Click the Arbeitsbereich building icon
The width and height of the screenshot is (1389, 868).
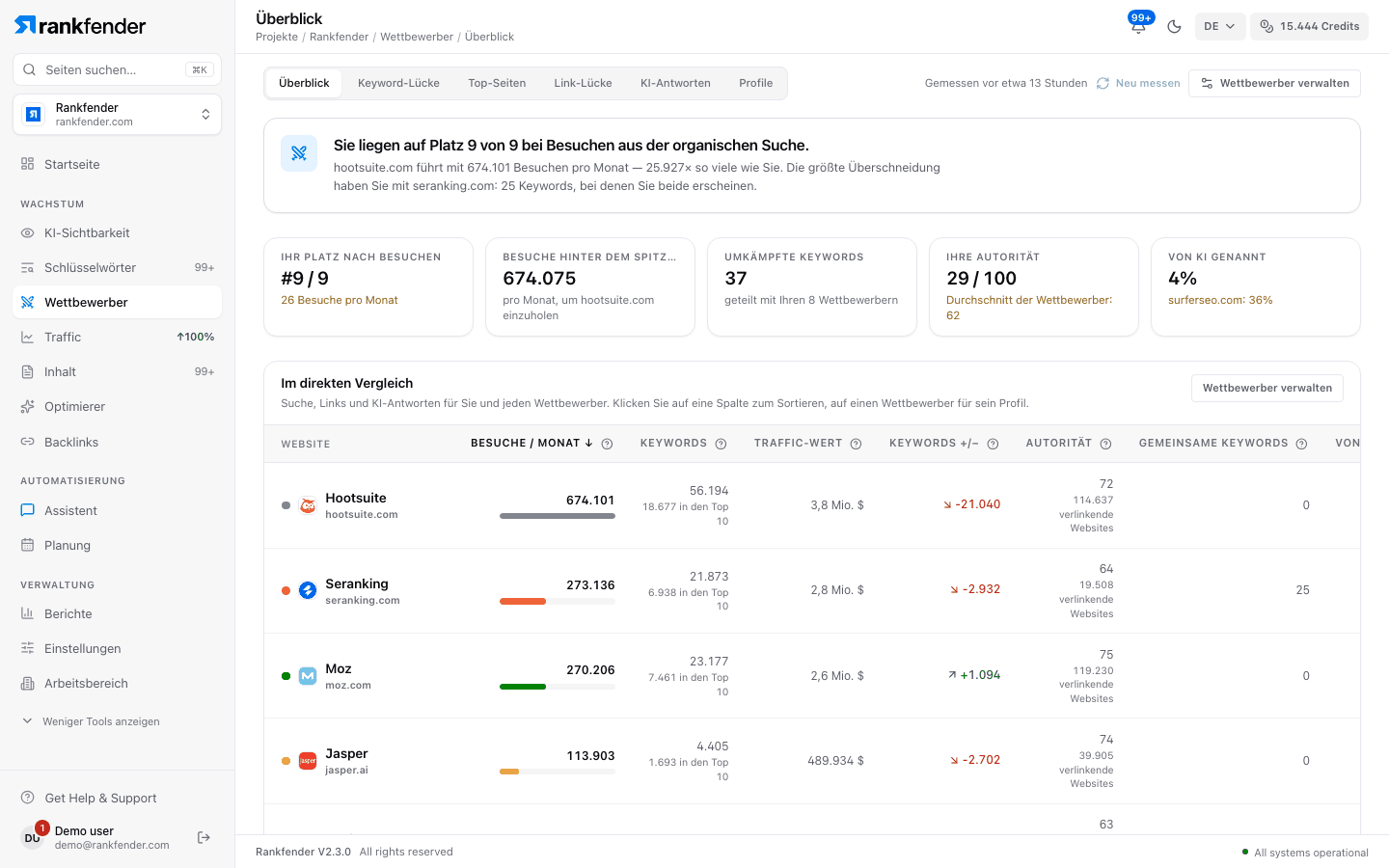tap(27, 683)
